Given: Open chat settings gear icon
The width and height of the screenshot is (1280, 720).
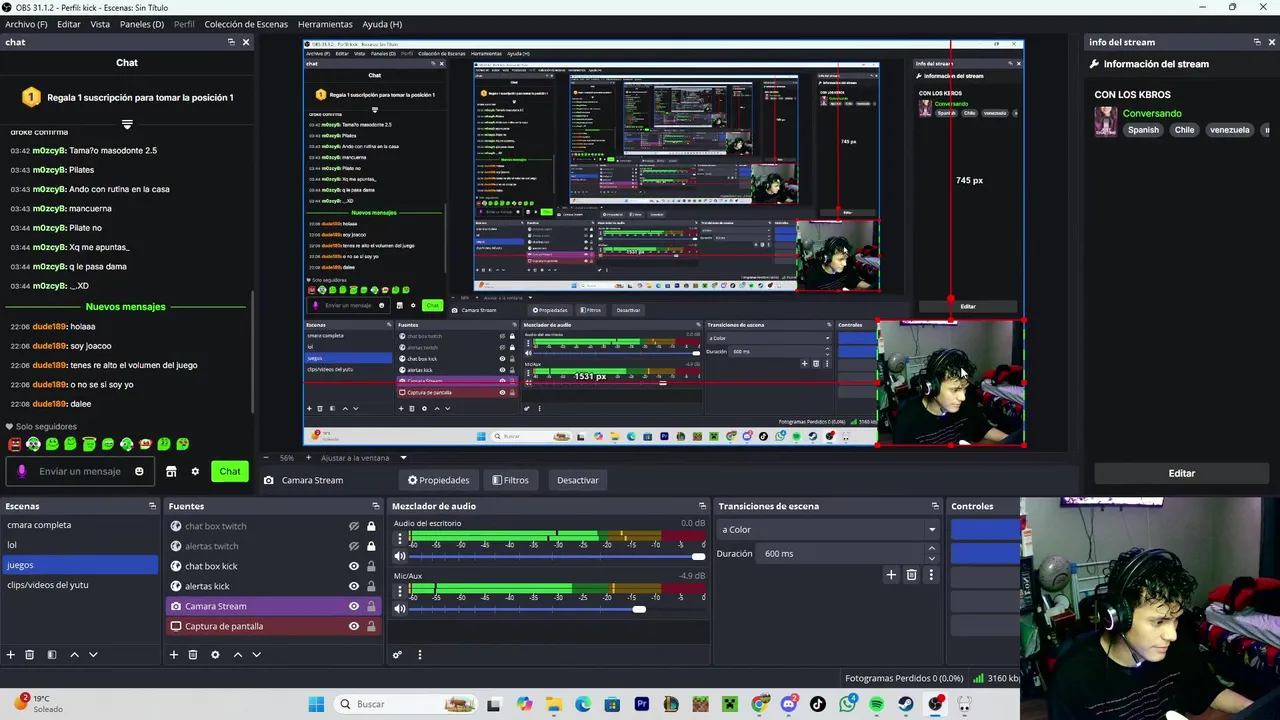Looking at the screenshot, I should [x=195, y=472].
